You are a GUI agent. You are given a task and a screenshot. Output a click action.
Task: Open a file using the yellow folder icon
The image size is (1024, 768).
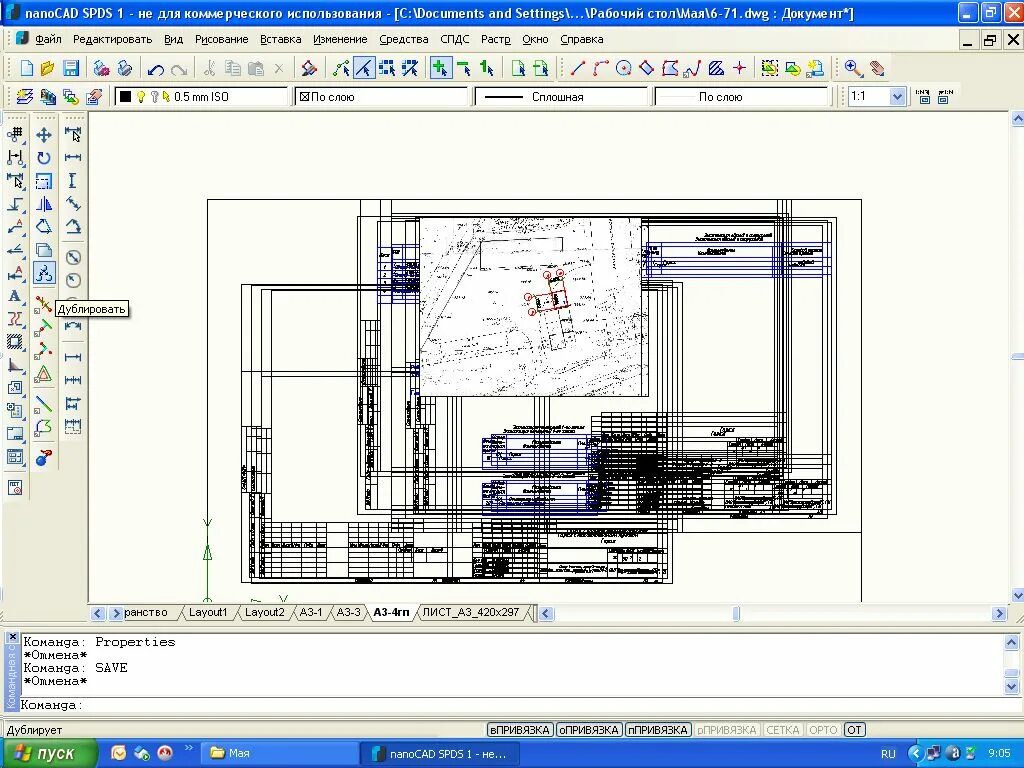point(48,68)
